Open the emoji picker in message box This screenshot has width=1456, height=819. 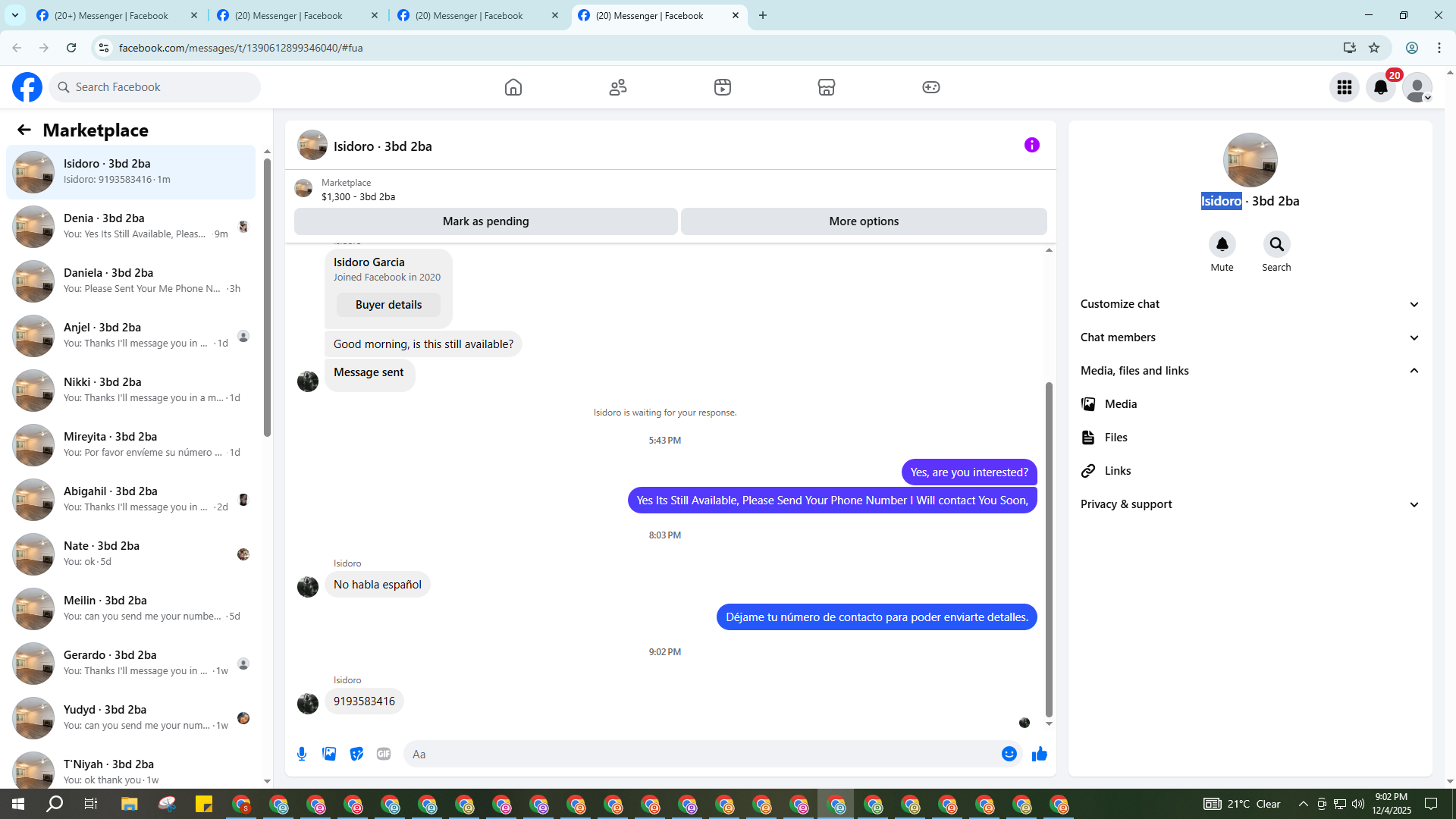(1009, 754)
